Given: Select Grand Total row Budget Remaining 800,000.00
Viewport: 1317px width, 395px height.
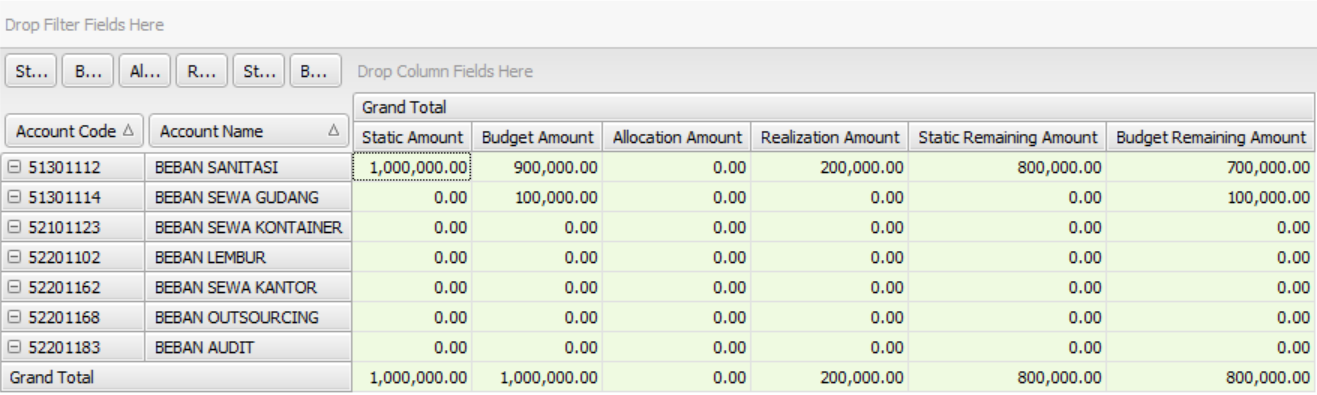Looking at the screenshot, I should [1211, 377].
